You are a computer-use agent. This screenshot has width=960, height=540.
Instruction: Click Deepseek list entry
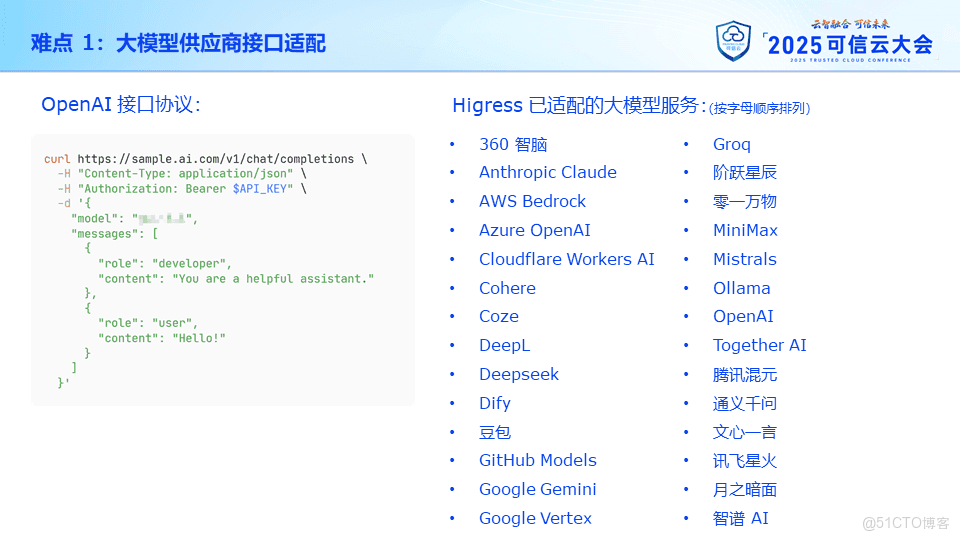coord(519,374)
